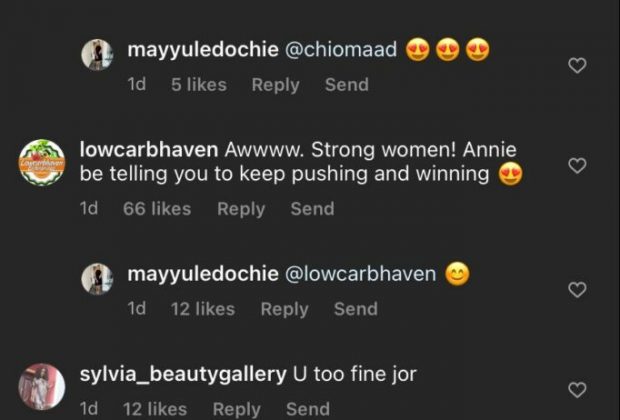Send lowcarbhaven's comment to someone

tap(312, 209)
